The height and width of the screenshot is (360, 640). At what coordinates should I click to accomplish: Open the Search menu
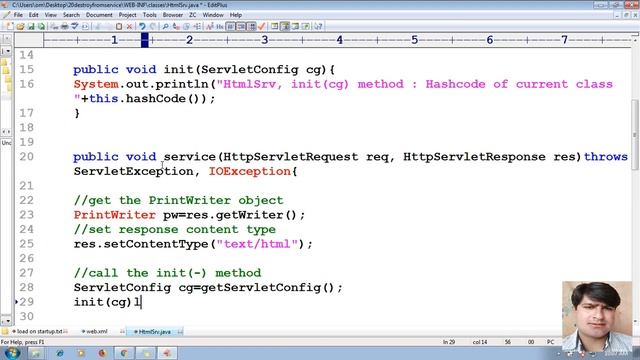tap(71, 15)
